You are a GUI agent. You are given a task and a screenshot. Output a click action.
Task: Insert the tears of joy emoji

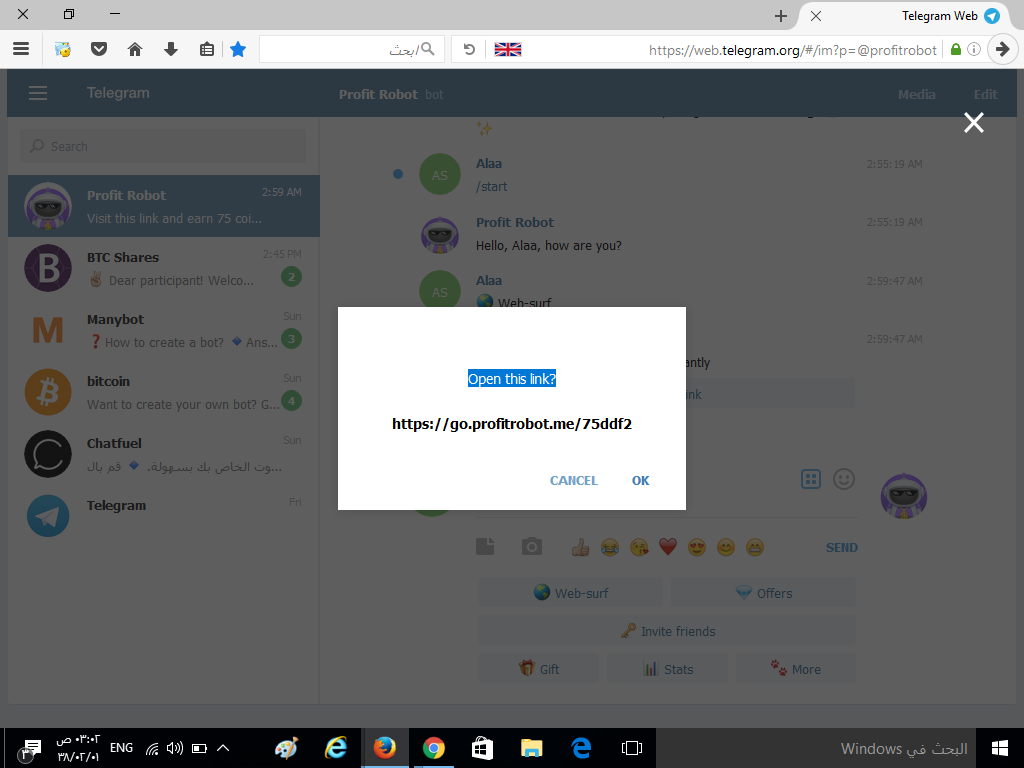[x=609, y=547]
